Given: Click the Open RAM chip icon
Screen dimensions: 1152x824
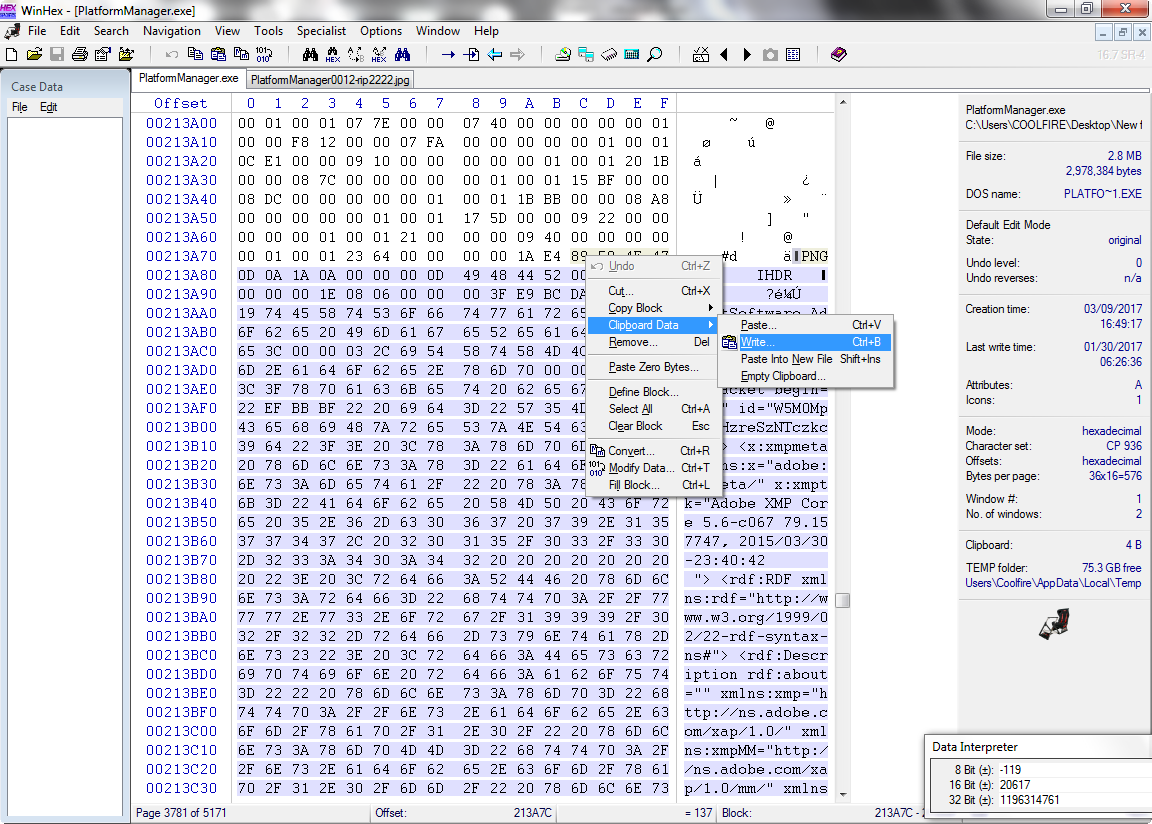Looking at the screenshot, I should point(609,54).
